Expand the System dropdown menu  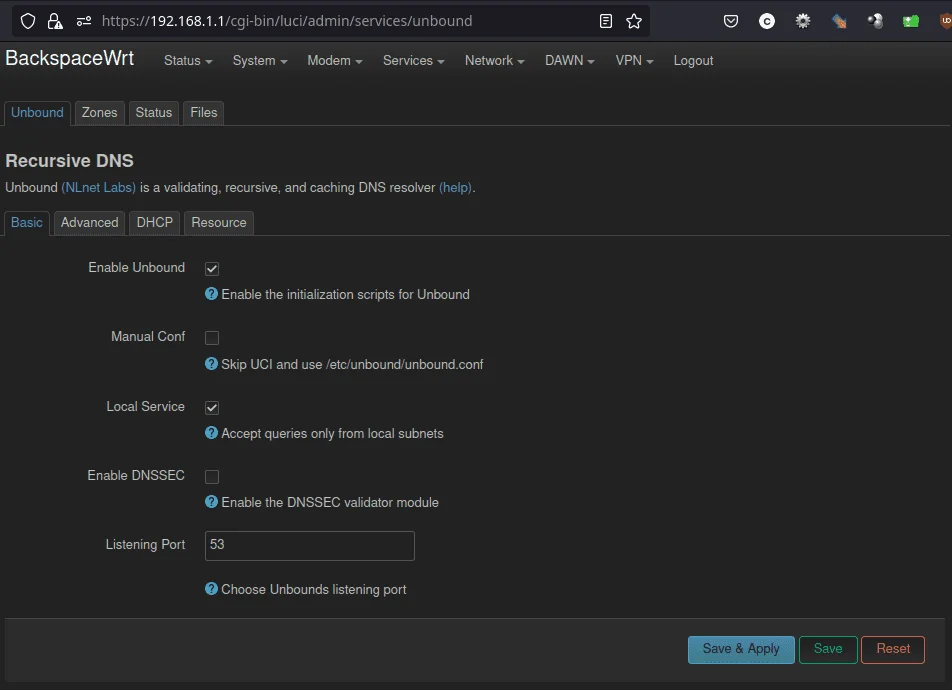[x=260, y=61]
